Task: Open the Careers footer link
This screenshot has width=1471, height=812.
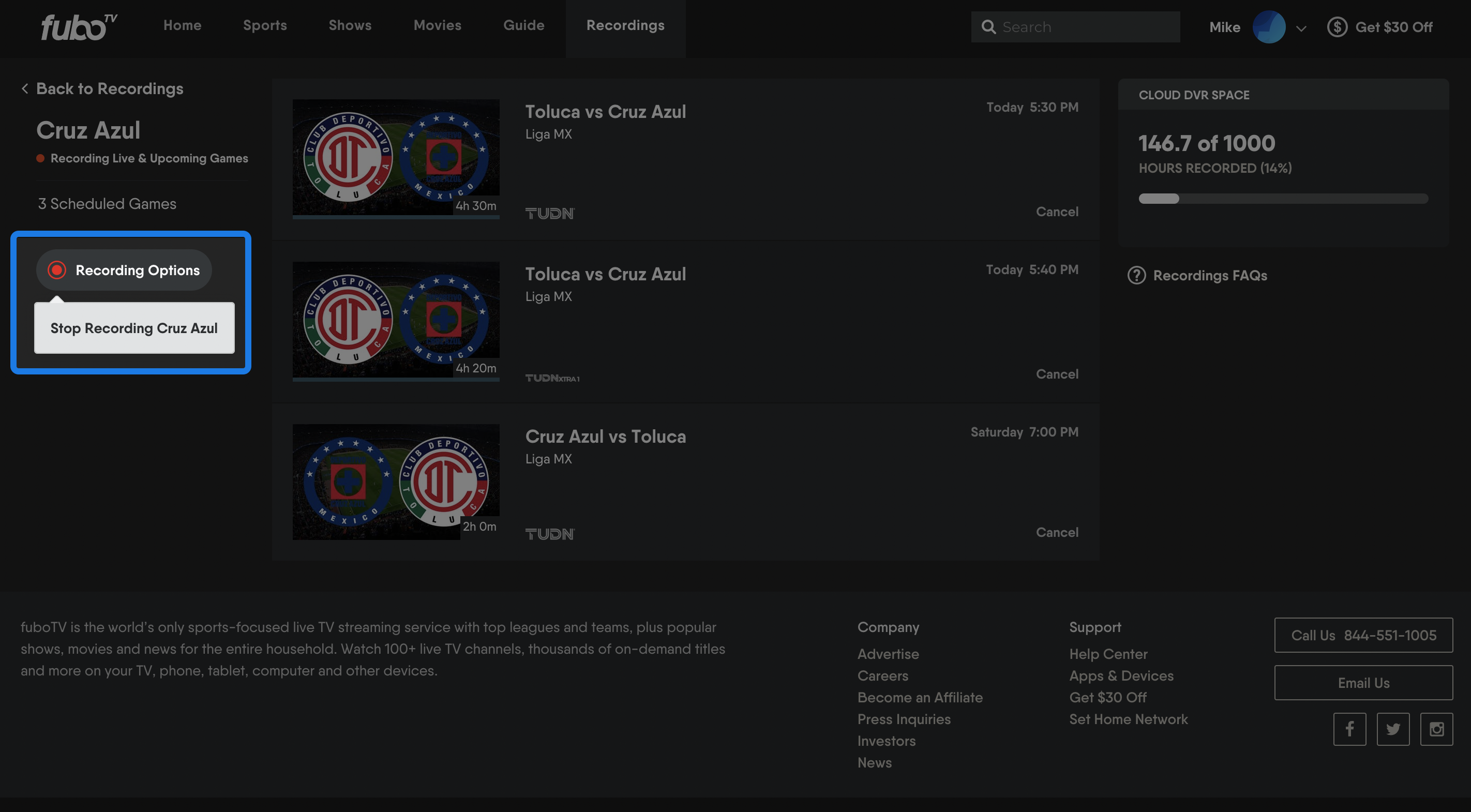Action: coord(883,675)
